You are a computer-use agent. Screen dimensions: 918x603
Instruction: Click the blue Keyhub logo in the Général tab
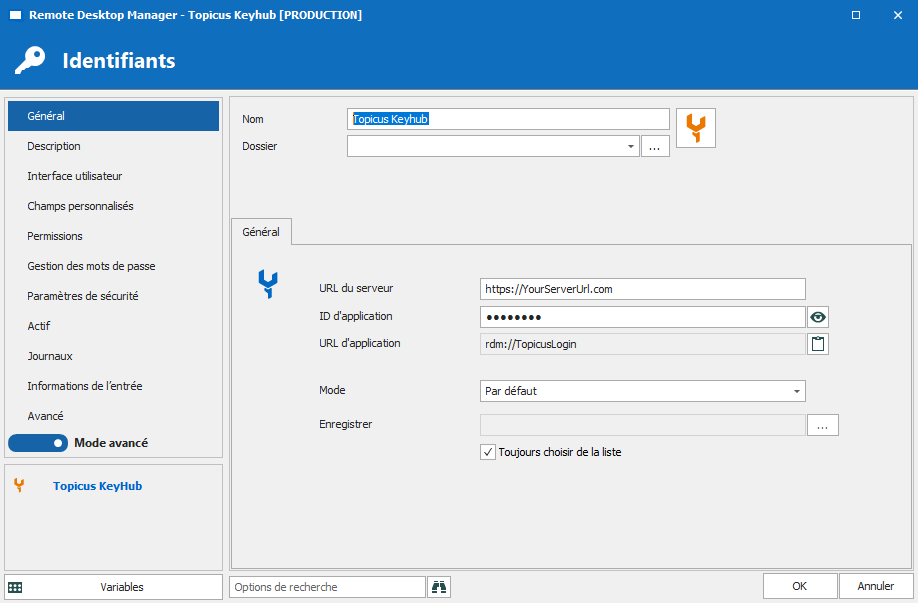coord(267,285)
